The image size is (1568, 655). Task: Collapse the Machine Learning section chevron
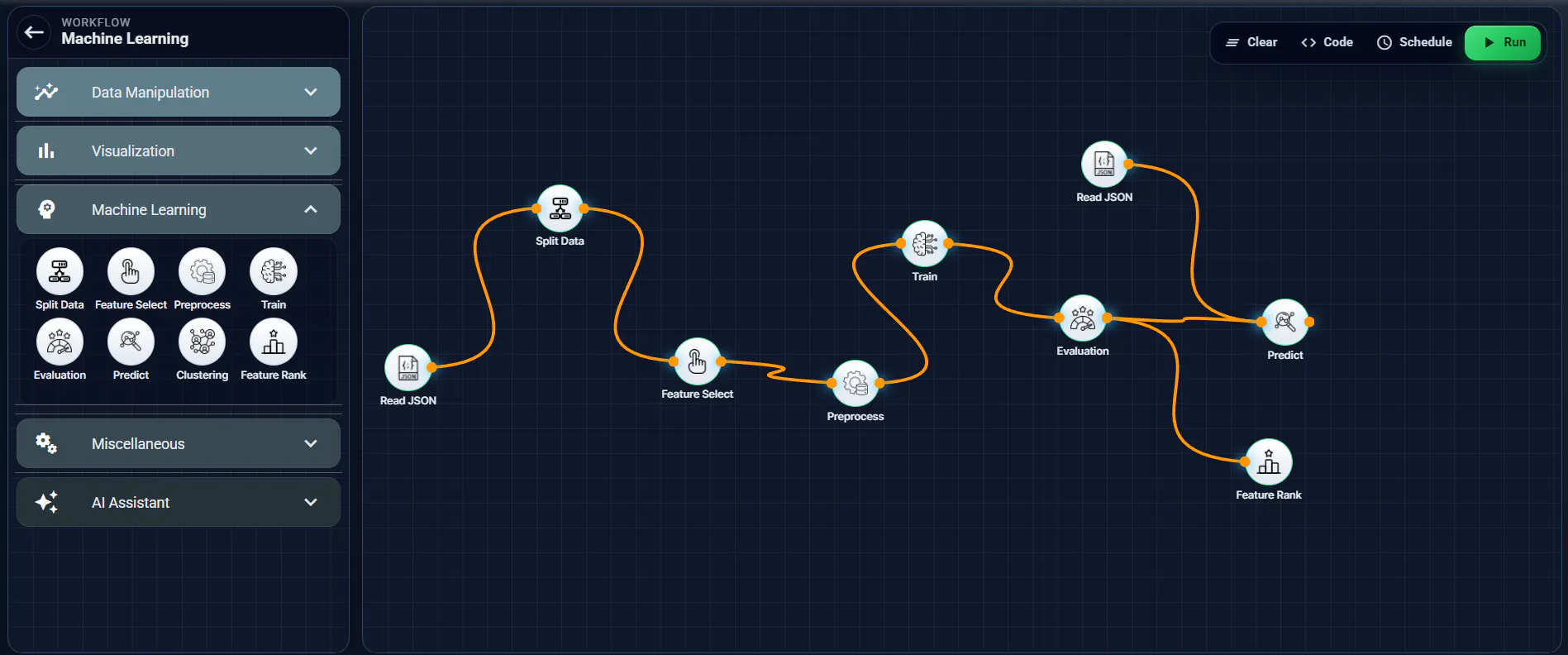(x=311, y=209)
